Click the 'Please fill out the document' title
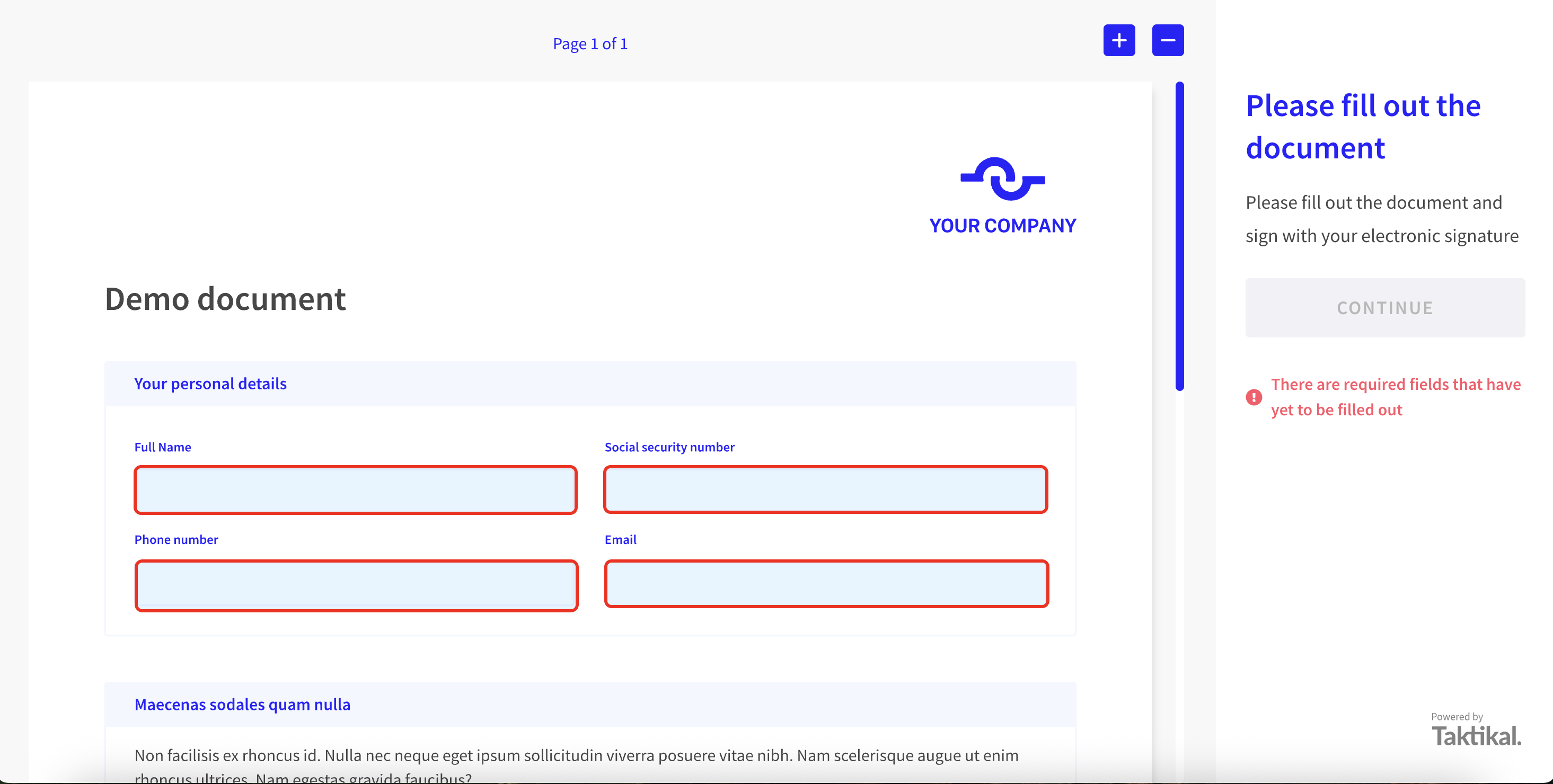 tap(1363, 127)
